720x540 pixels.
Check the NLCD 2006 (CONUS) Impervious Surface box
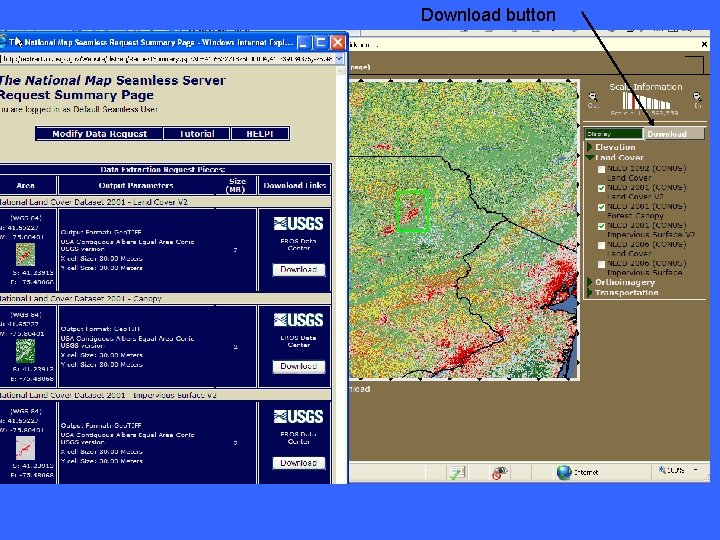click(601, 264)
